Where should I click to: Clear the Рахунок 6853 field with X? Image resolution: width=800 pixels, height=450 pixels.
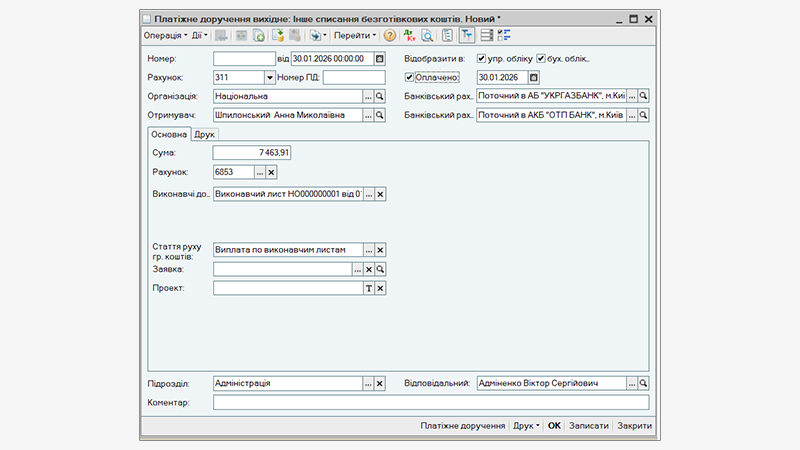(271, 172)
